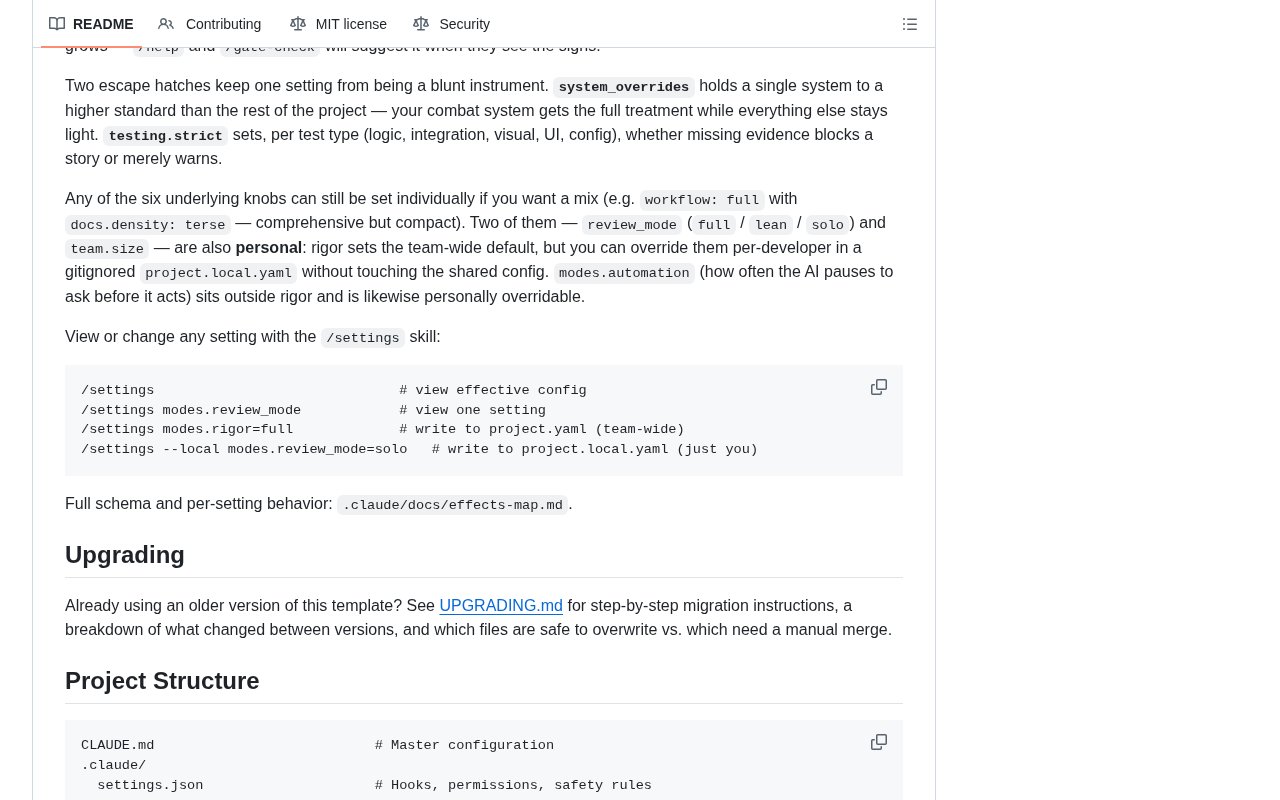This screenshot has width=1280, height=800.
Task: Click the Contributing people icon
Action: (x=166, y=24)
